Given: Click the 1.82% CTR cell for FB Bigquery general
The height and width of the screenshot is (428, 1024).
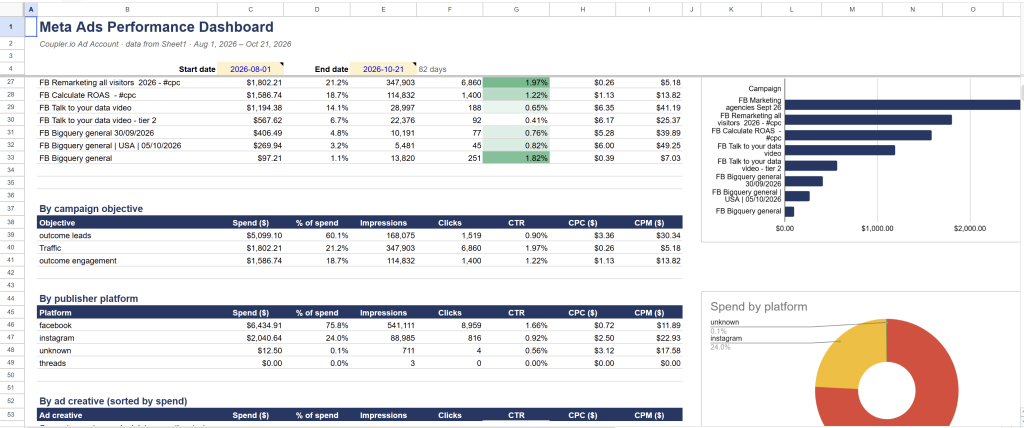Looking at the screenshot, I should click(x=516, y=158).
